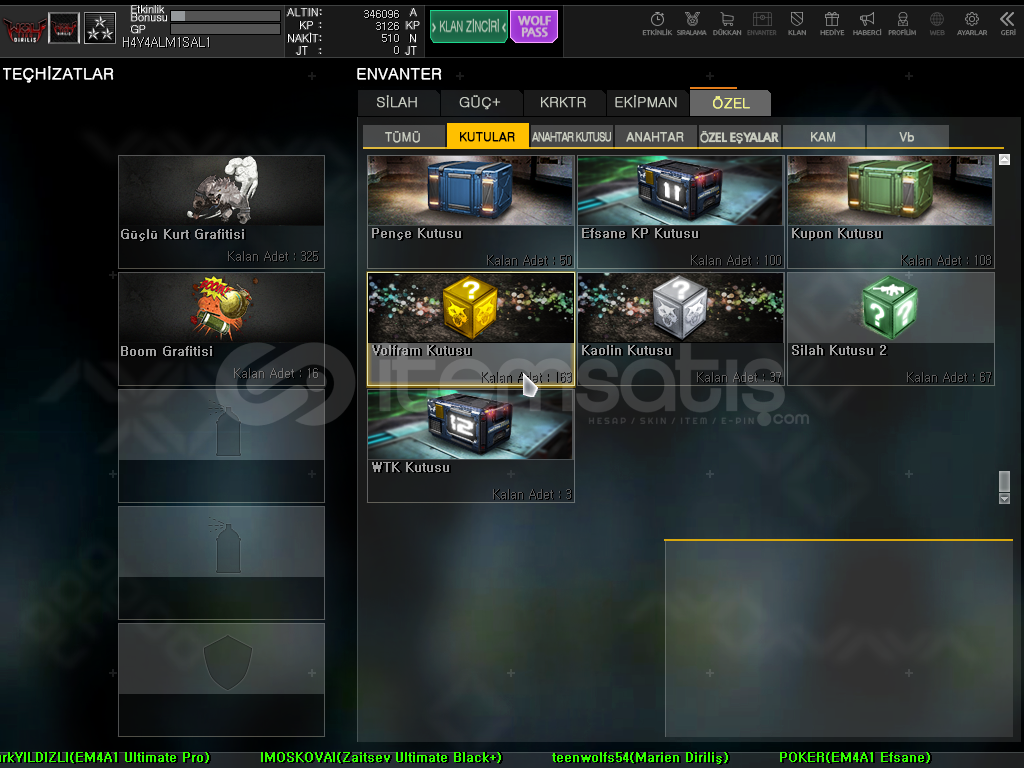Click the second empty spray can slot
The image size is (1024, 768).
pos(221,563)
